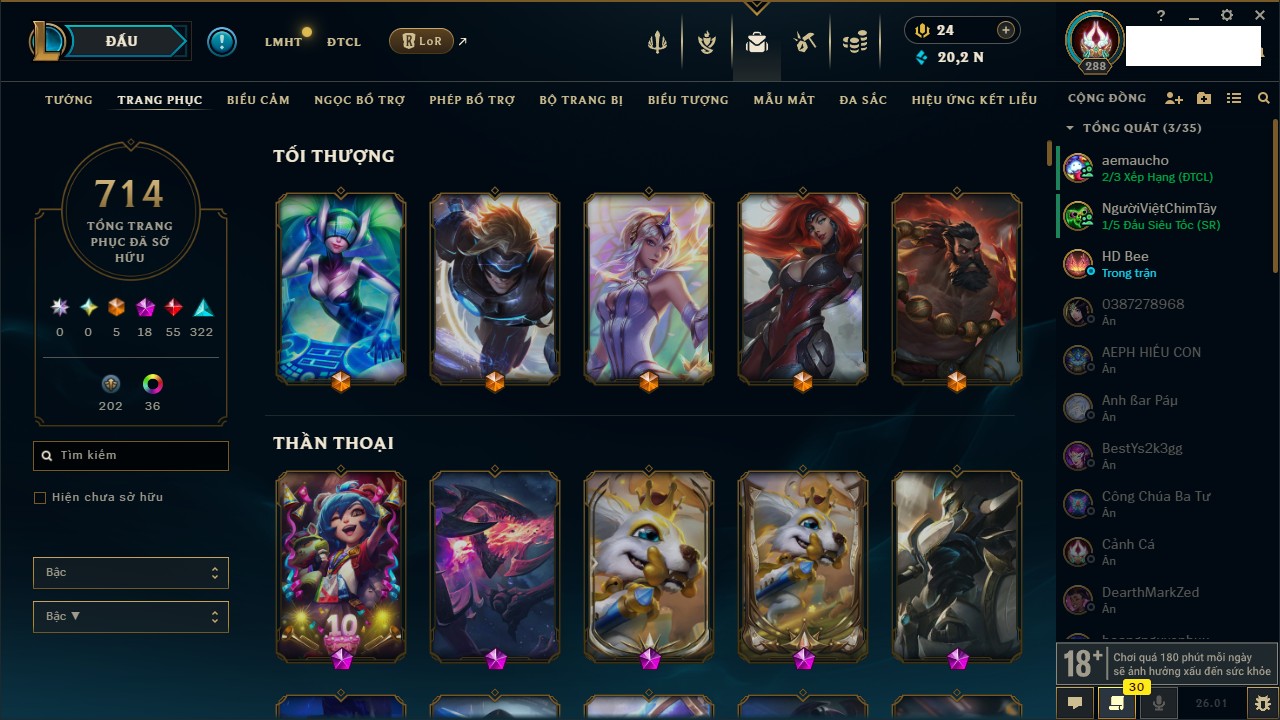The height and width of the screenshot is (720, 1280).
Task: Tick the 'Hiện chưa sở hữu' checkbox
Action: pos(40,497)
